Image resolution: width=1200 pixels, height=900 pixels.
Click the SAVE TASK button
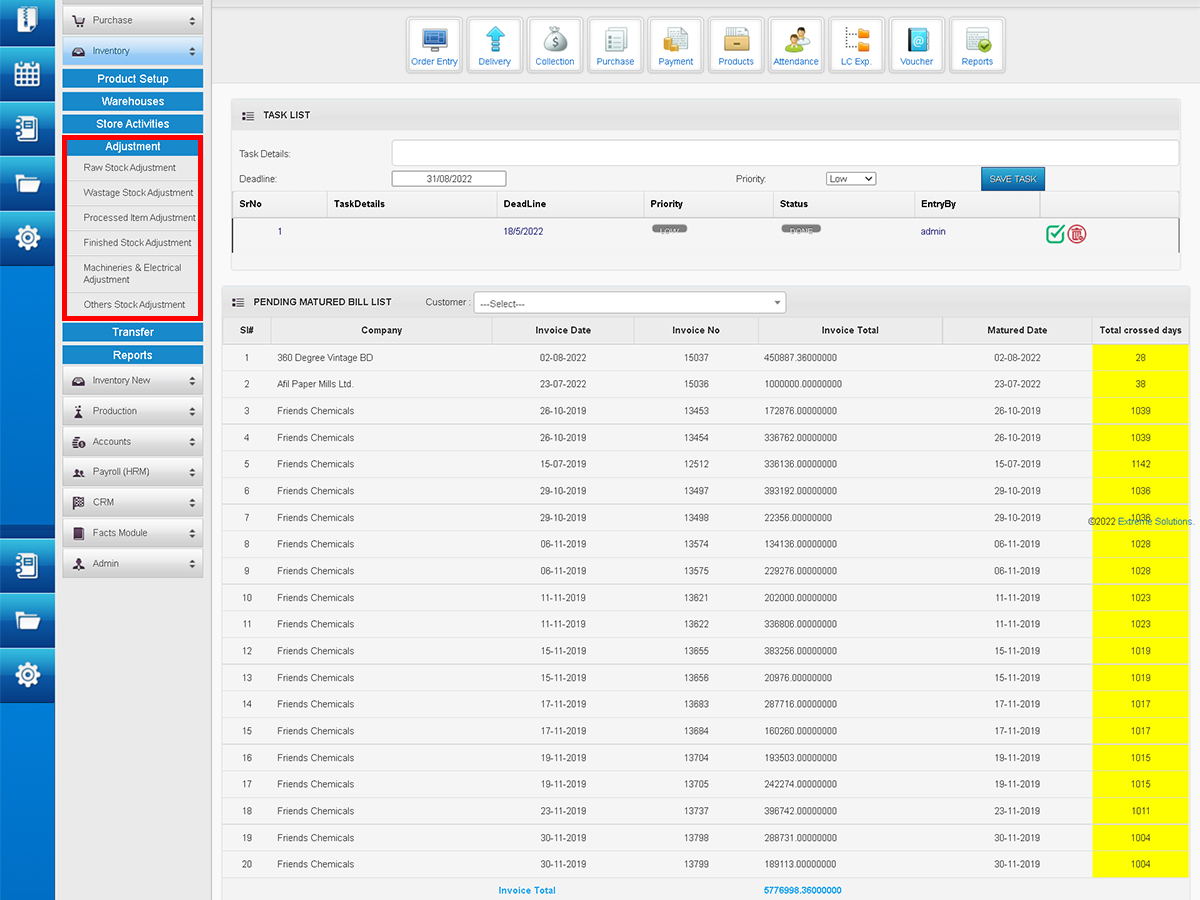pos(1012,179)
